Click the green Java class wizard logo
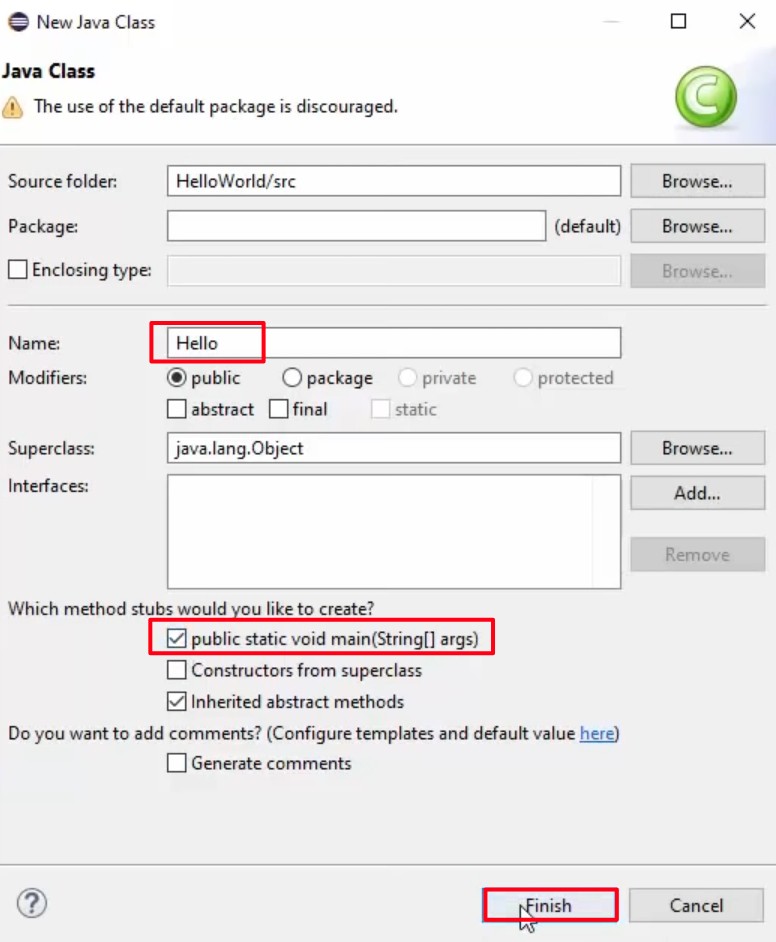The width and height of the screenshot is (776, 942). point(706,98)
